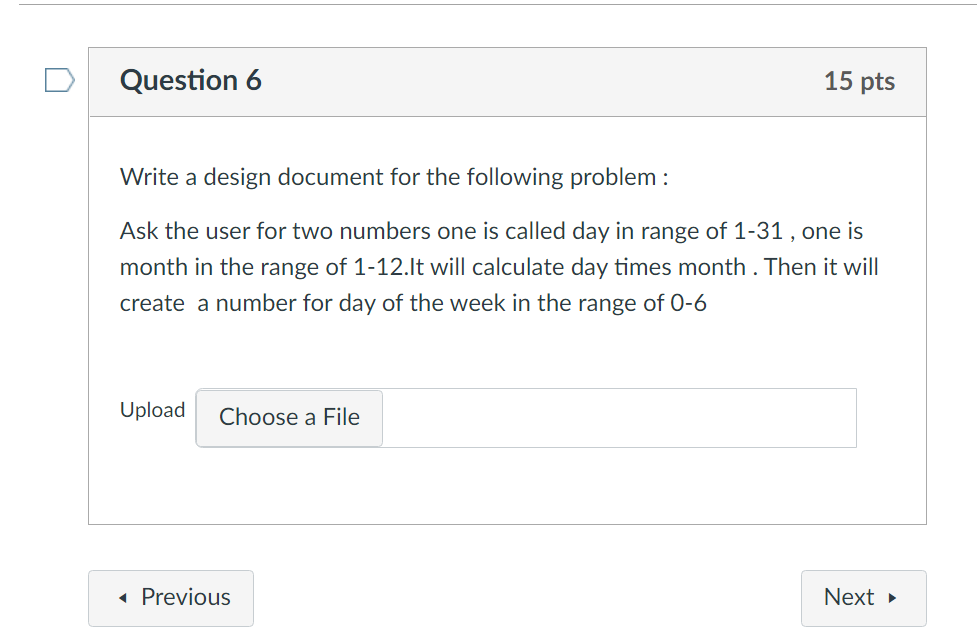
Task: Click the Upload label text
Action: [x=152, y=410]
